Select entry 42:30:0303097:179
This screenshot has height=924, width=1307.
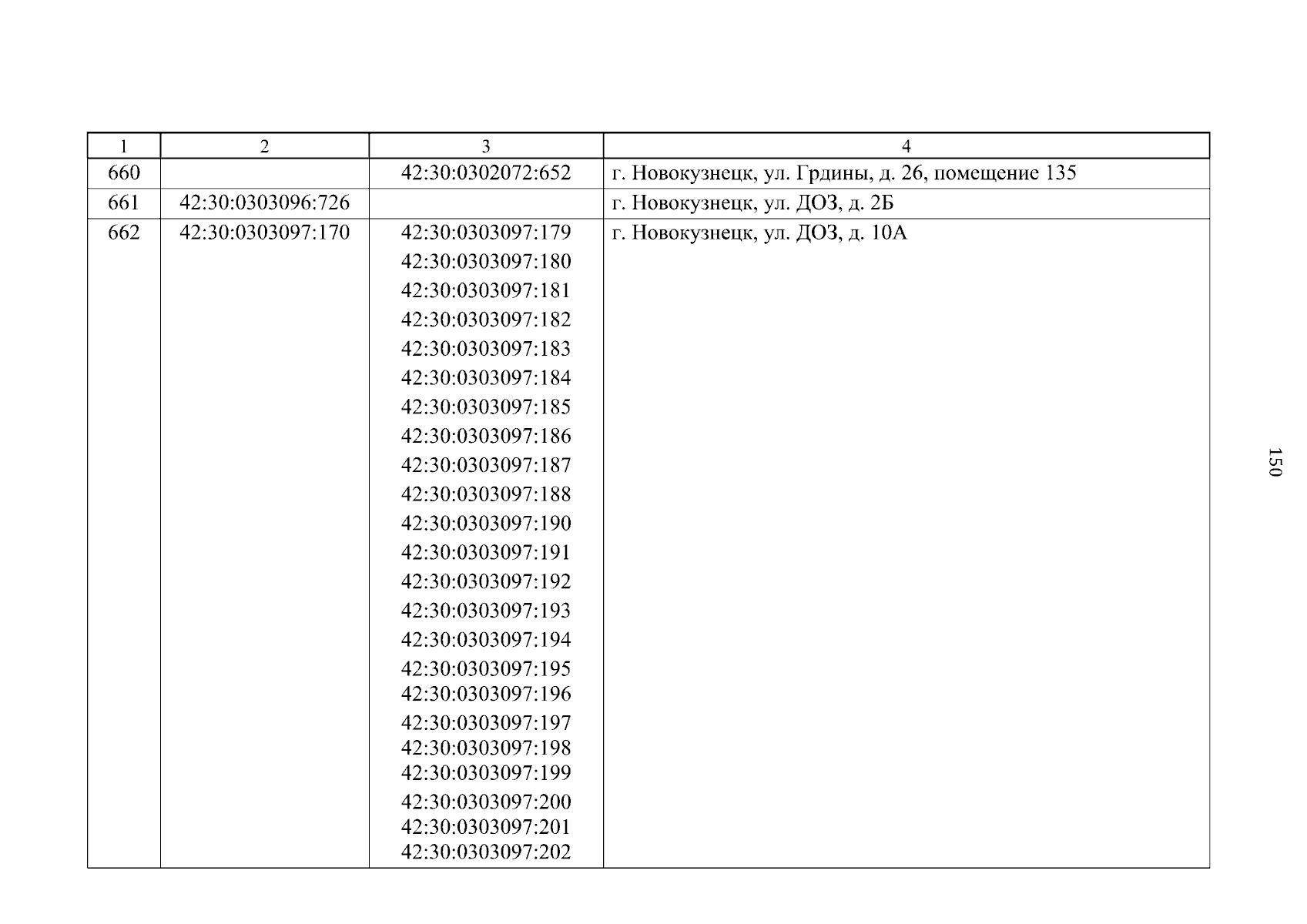(x=486, y=233)
